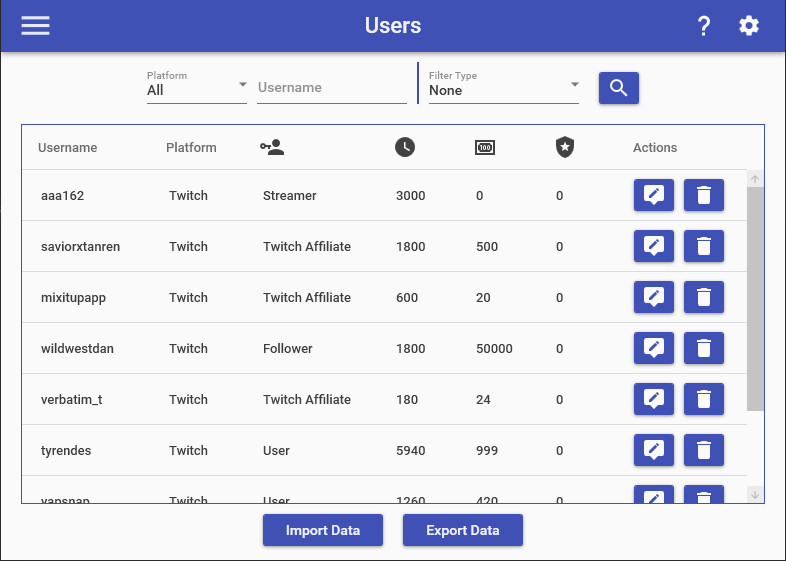Viewport: 786px width, 561px height.
Task: Delete user wildwestdan
Action: click(703, 349)
